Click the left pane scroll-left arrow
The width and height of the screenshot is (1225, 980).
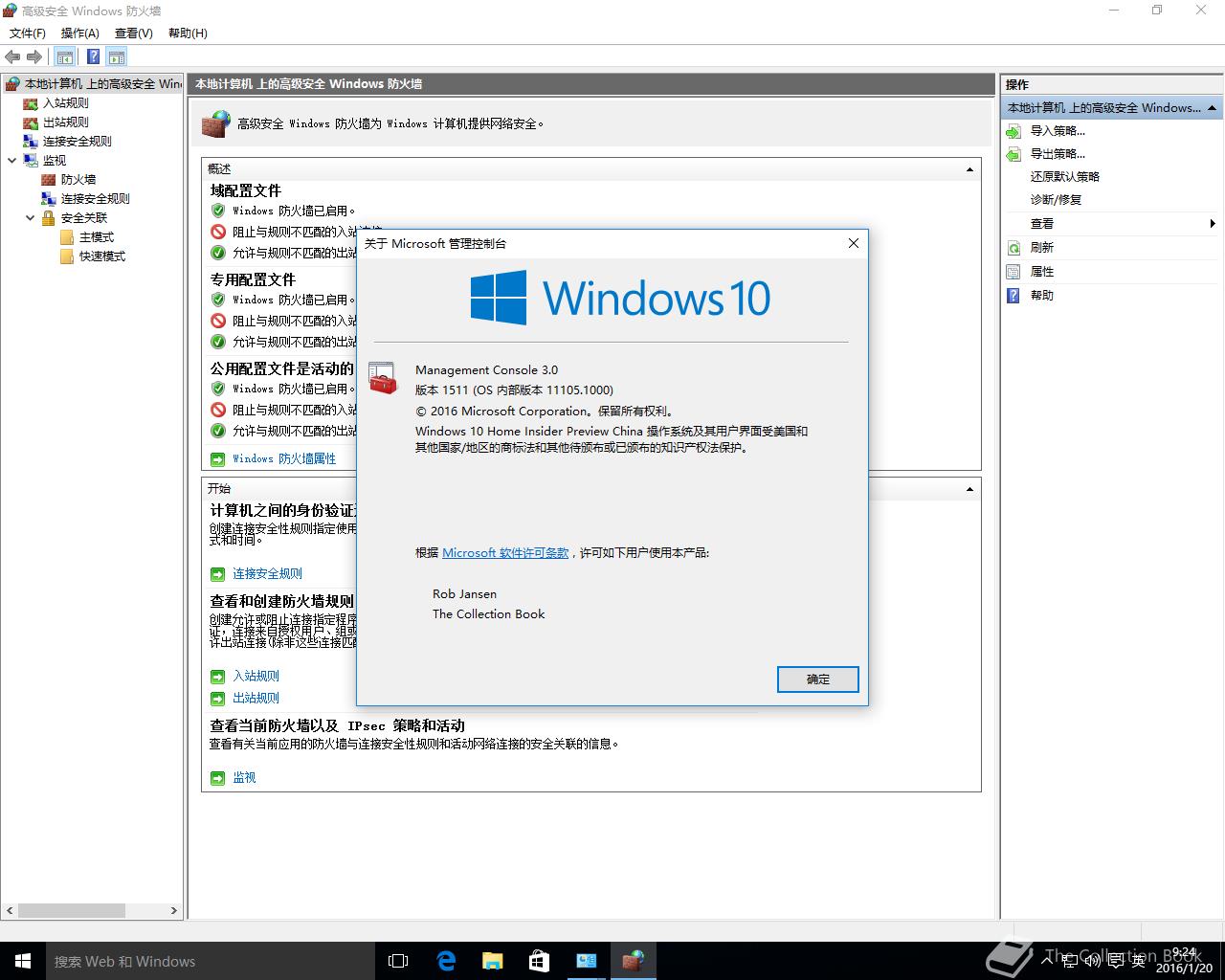pos(10,911)
